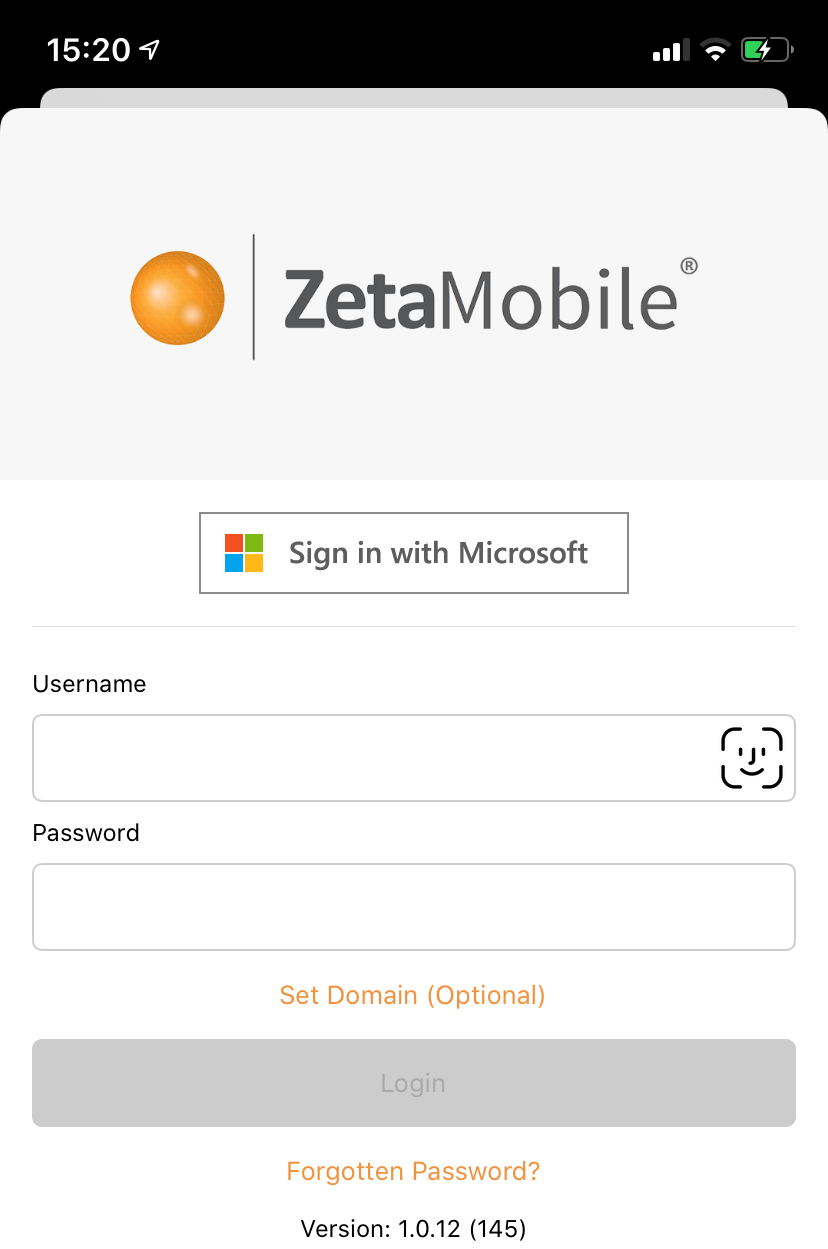This screenshot has height=1249, width=828.
Task: Open the Forgotten Password? link
Action: [413, 1171]
